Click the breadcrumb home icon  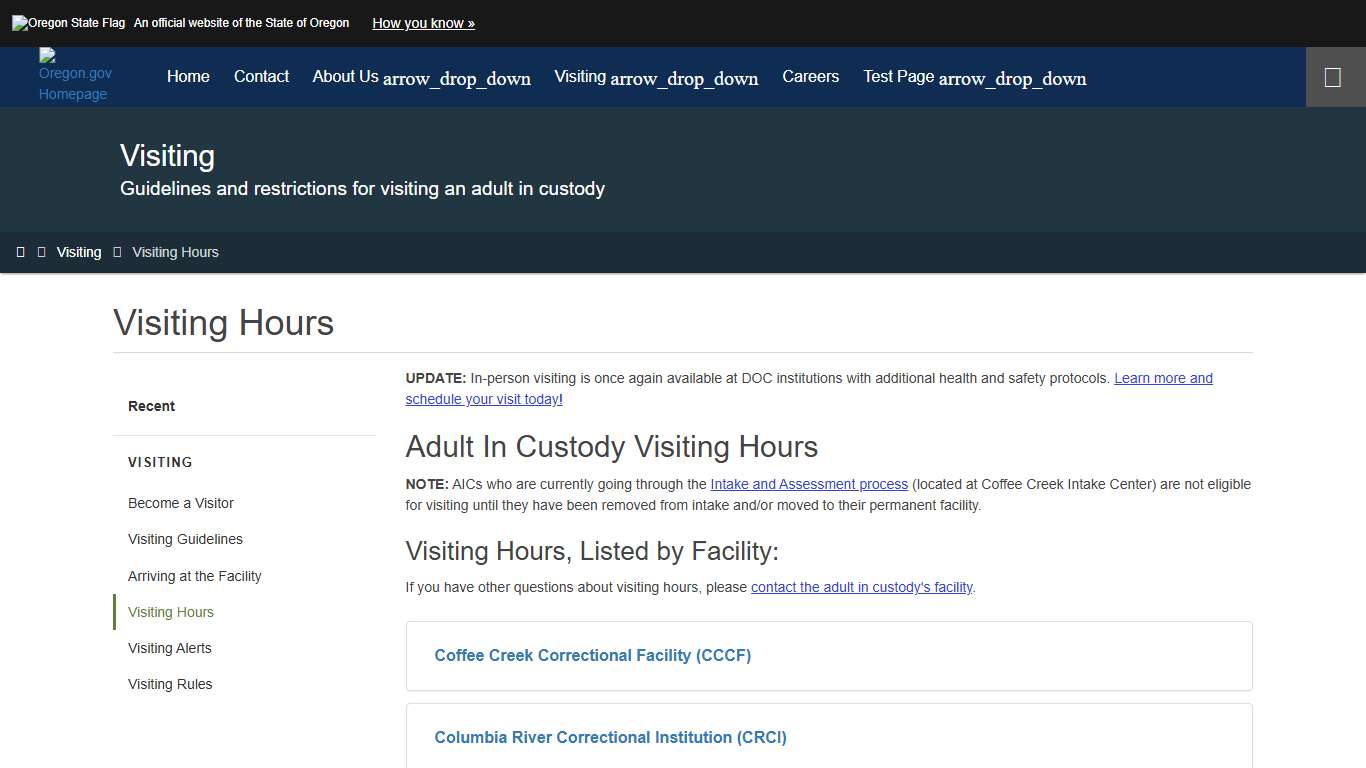pyautogui.click(x=21, y=251)
